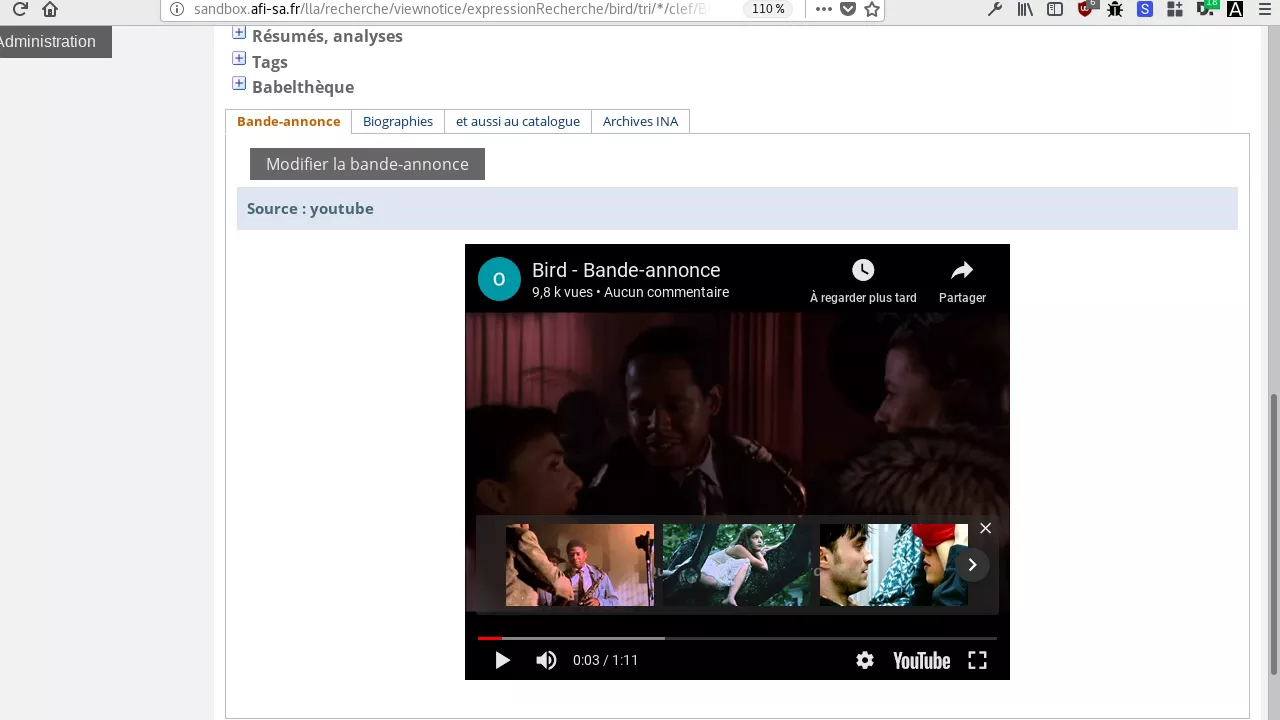Screen dimensions: 1280x720
Task: Open developer tools wrench icon
Action: click(x=995, y=9)
